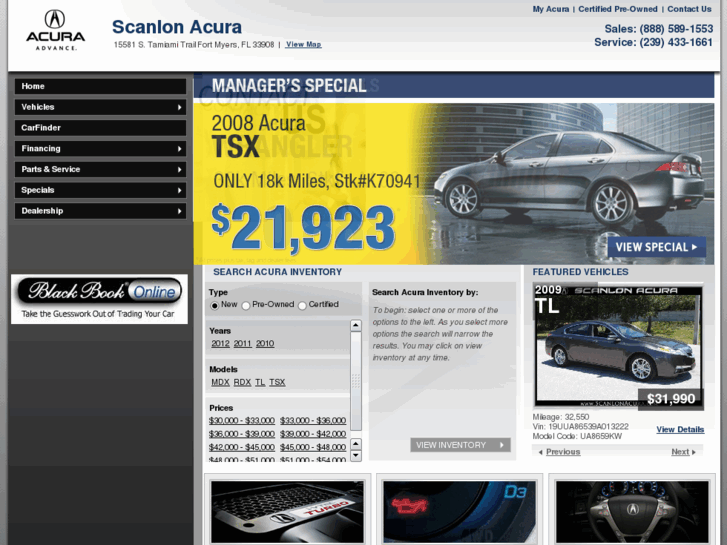Viewport: 727px width, 545px height.
Task: Choose price range $33,000 - $36,000
Action: pos(313,421)
